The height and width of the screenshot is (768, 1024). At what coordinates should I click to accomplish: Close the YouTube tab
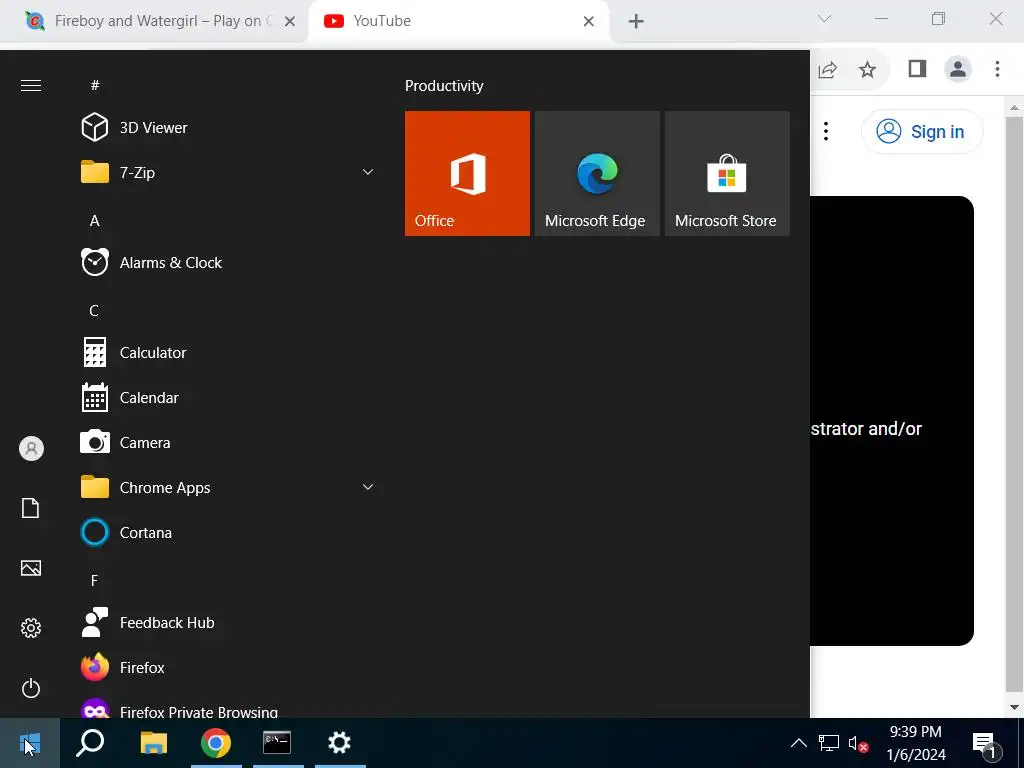(588, 21)
